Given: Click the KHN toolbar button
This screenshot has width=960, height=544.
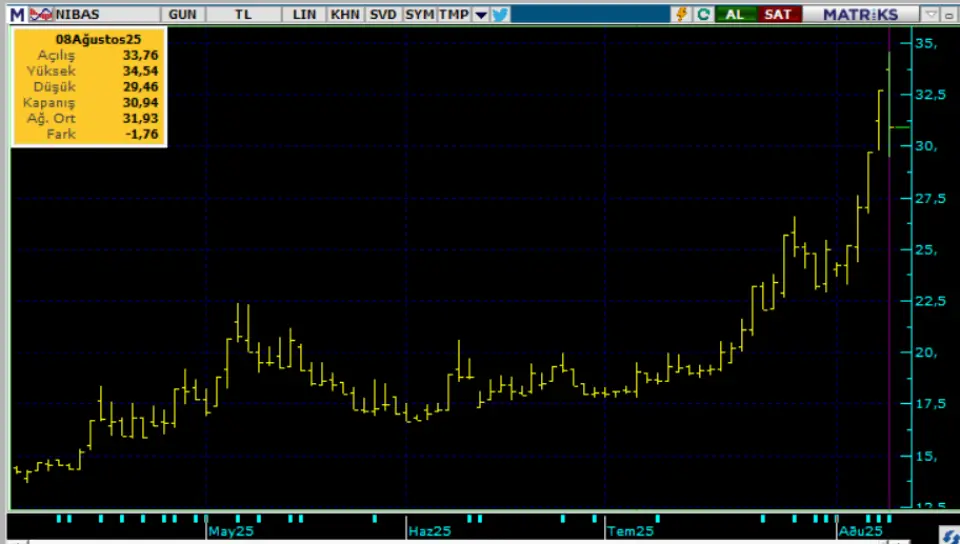Looking at the screenshot, I should pos(345,14).
